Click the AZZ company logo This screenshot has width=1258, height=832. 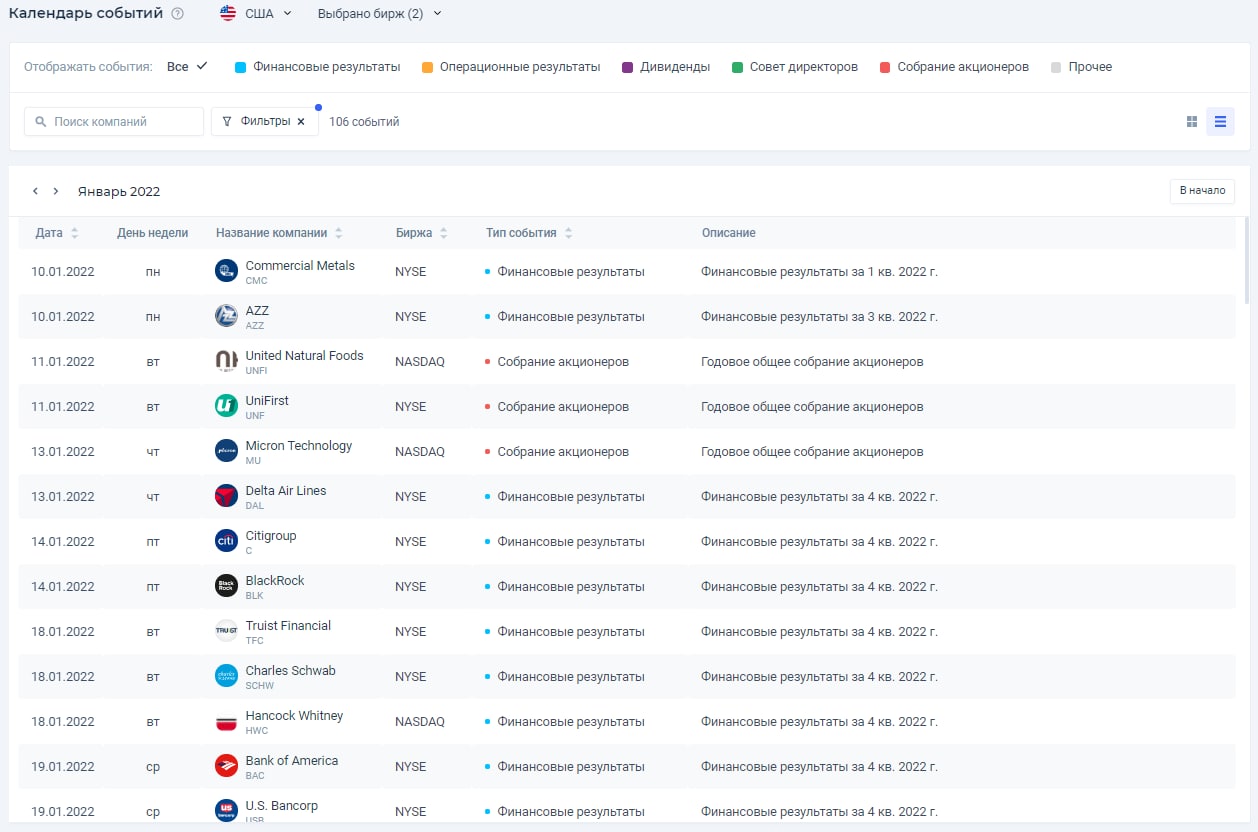point(227,316)
